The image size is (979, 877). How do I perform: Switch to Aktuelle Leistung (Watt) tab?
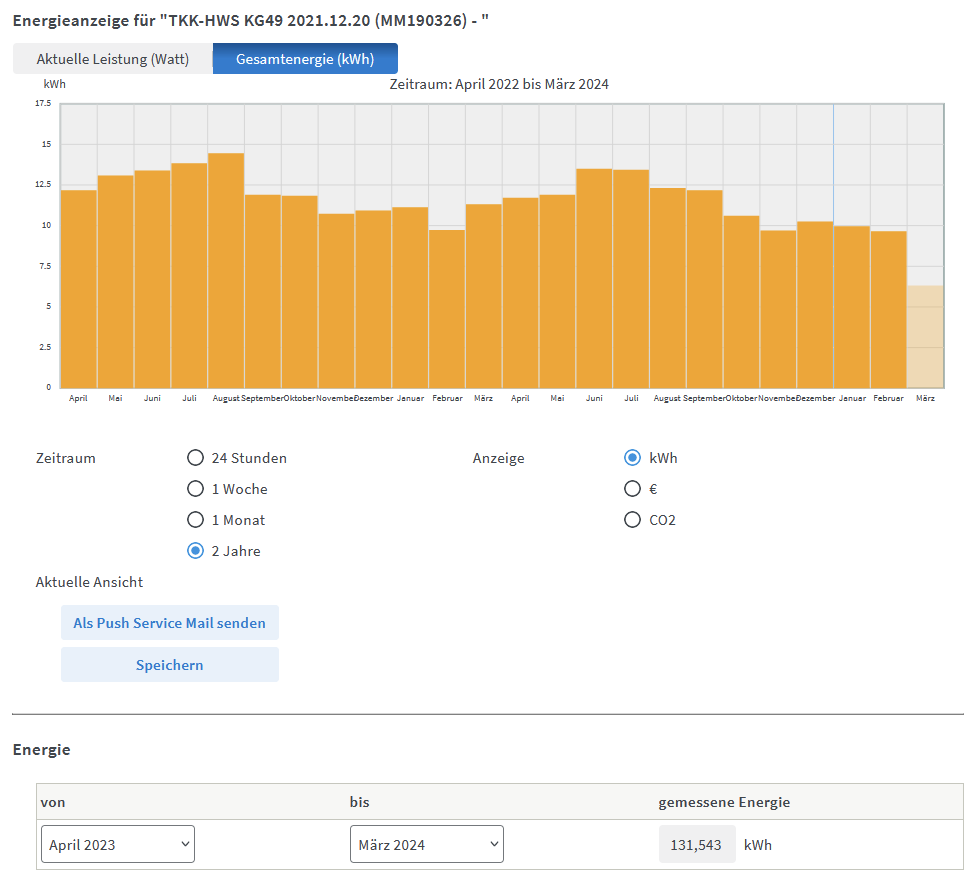coord(113,59)
